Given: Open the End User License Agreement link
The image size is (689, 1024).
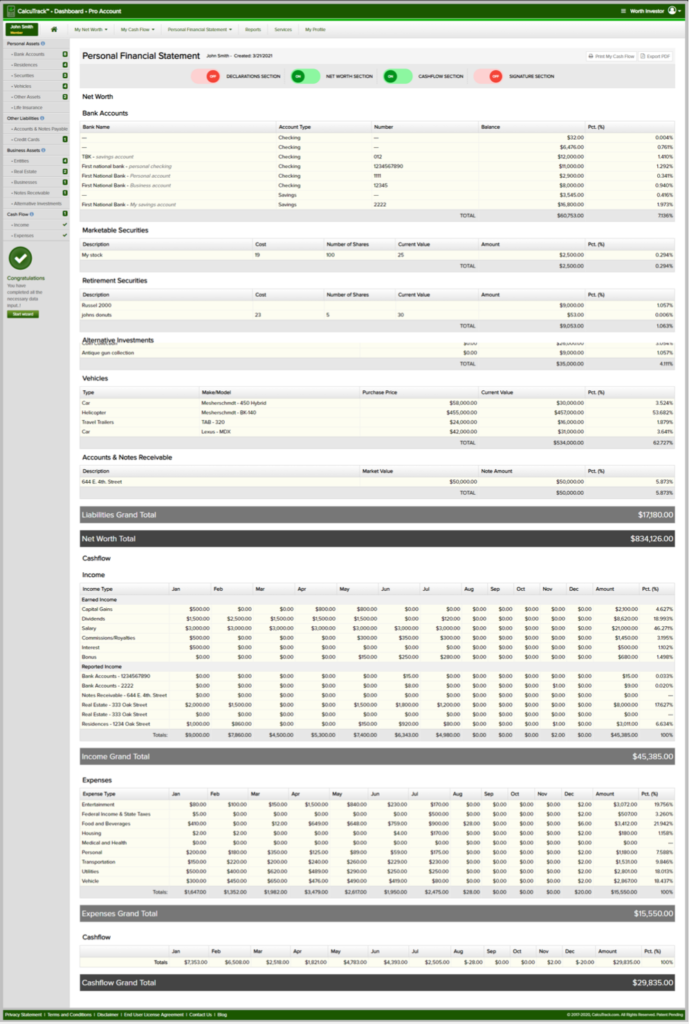Looking at the screenshot, I should (x=154, y=1015).
